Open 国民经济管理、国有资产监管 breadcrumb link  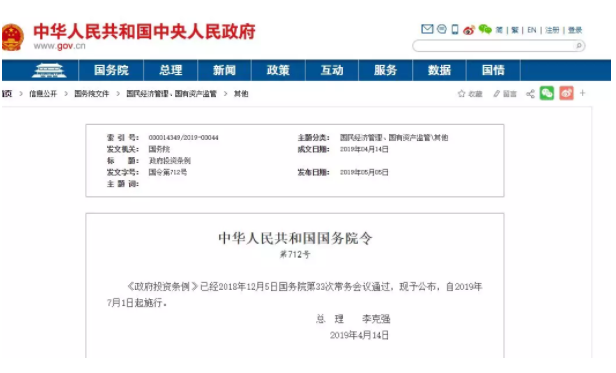coord(171,94)
